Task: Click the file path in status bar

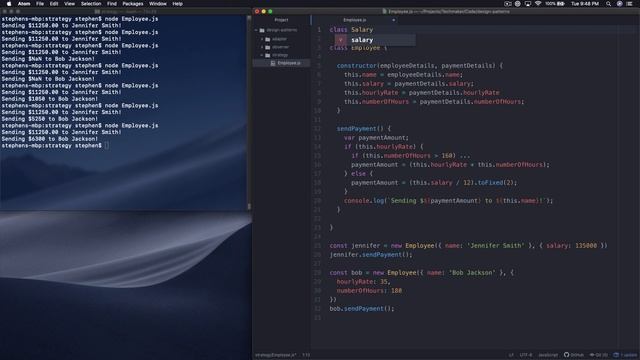Action: point(276,355)
